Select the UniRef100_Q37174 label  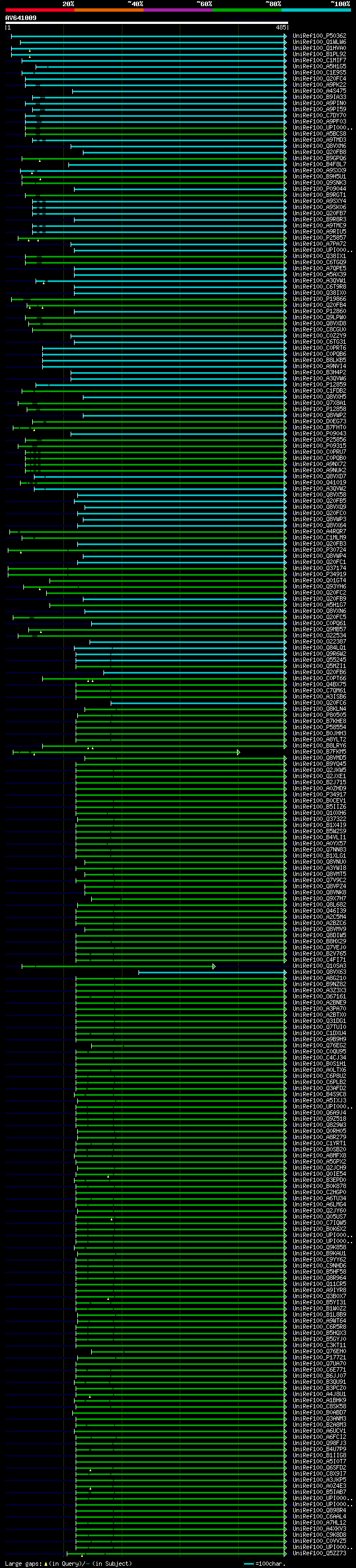pyautogui.click(x=319, y=568)
